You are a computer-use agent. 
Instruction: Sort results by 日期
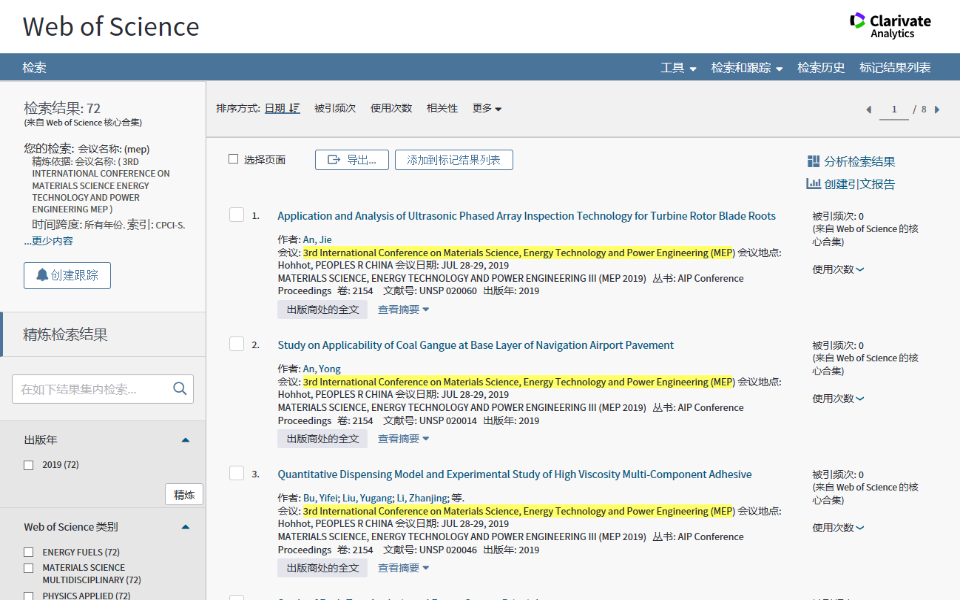(282, 108)
